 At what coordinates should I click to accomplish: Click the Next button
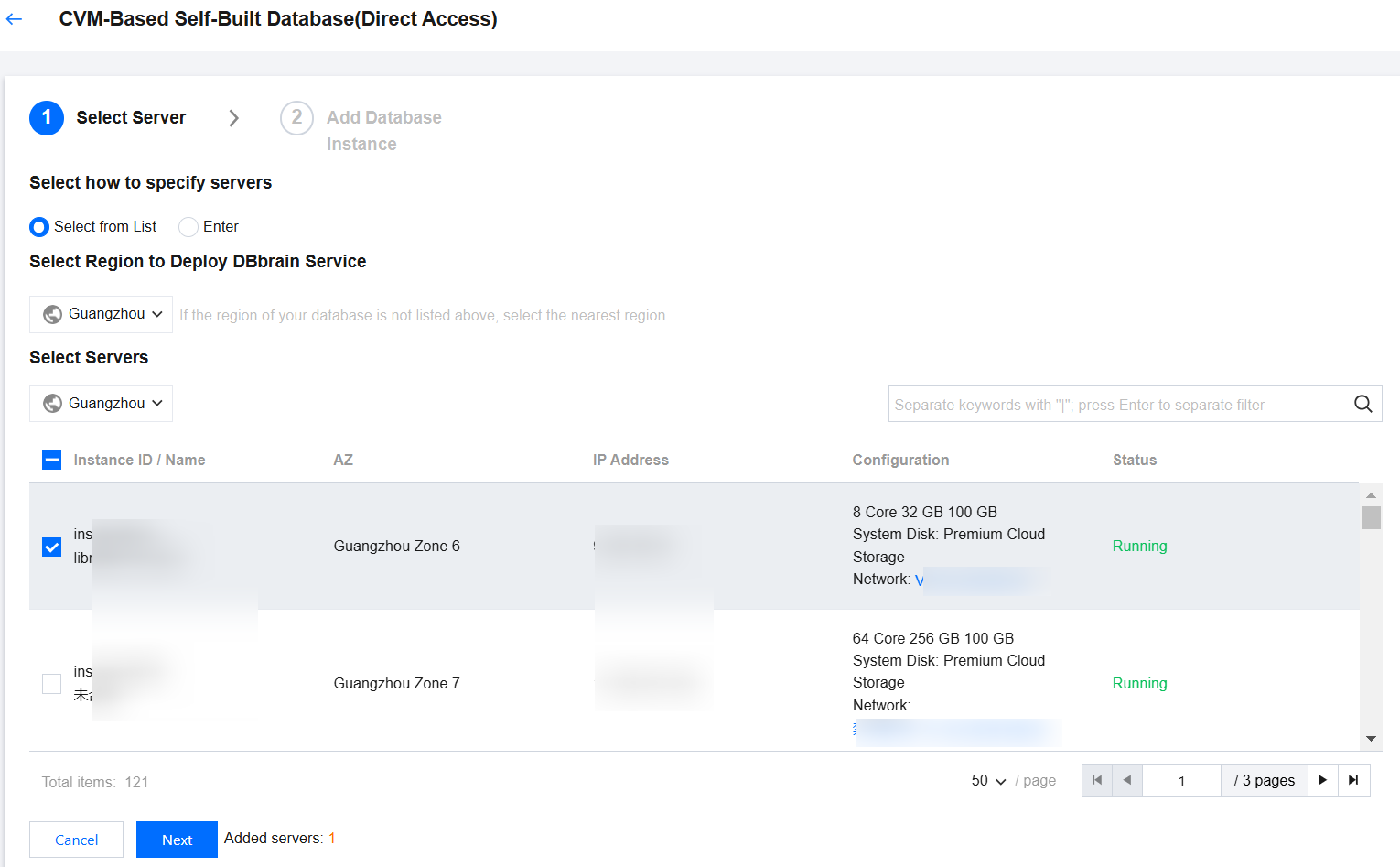pos(177,840)
